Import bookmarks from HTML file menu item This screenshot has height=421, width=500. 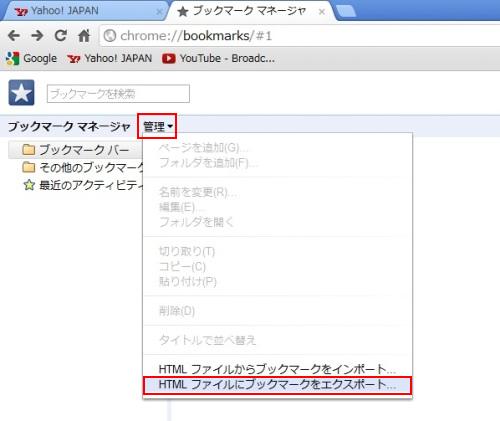(x=278, y=369)
